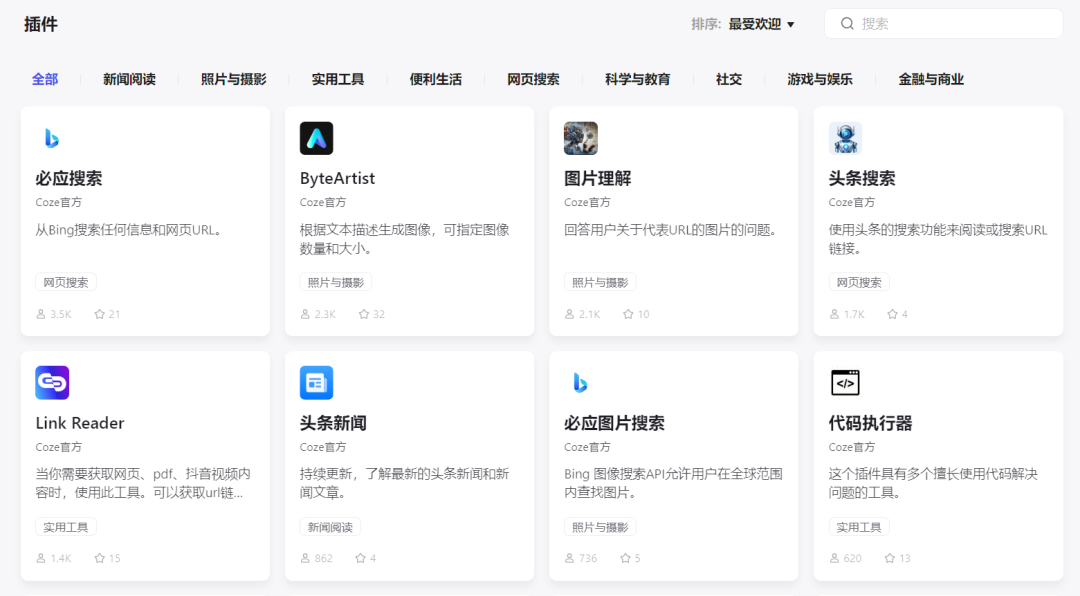Select the Link Reader chain-link icon

coord(52,382)
